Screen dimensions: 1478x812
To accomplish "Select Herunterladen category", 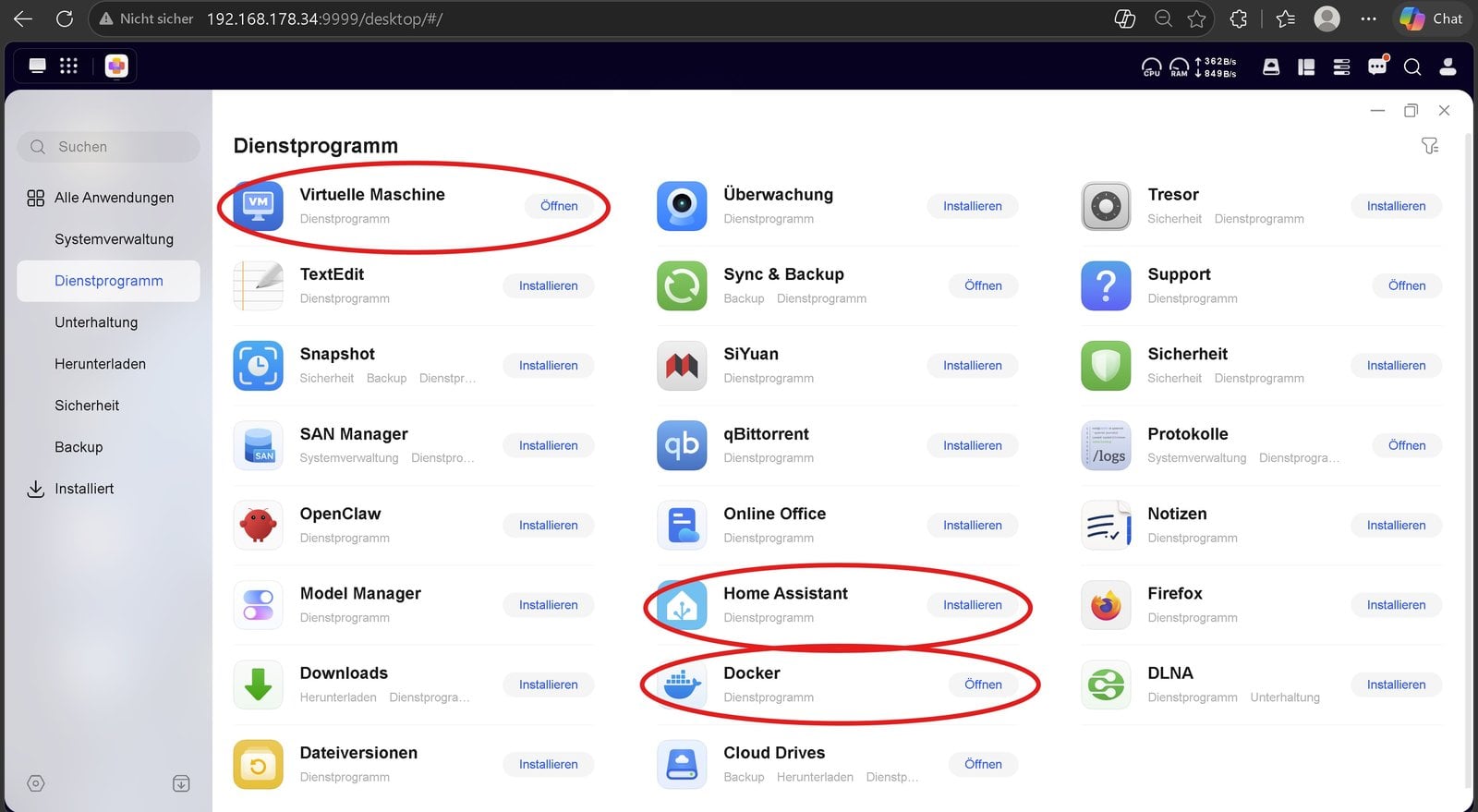I will point(108,364).
